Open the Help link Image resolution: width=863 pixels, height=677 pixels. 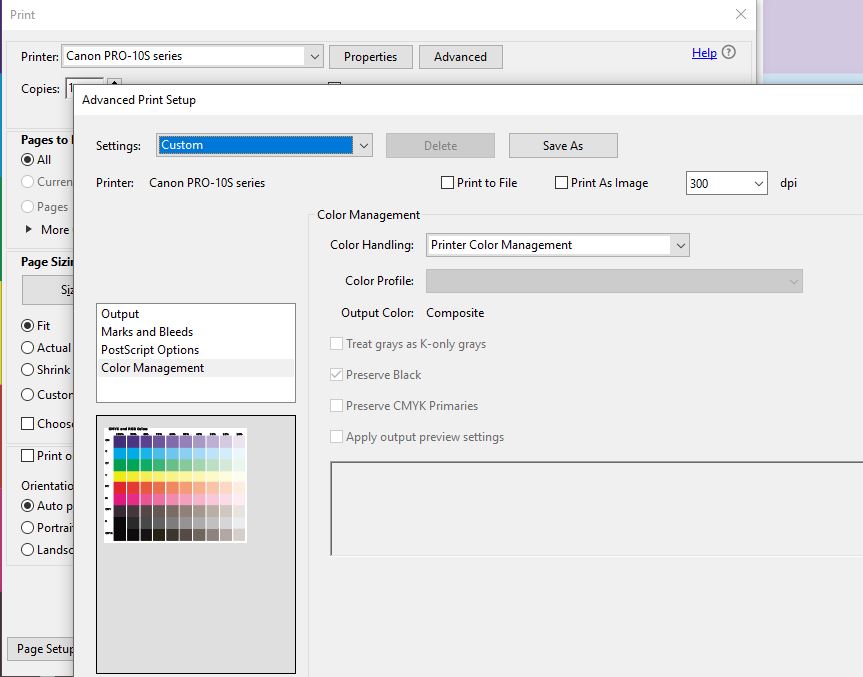point(704,53)
